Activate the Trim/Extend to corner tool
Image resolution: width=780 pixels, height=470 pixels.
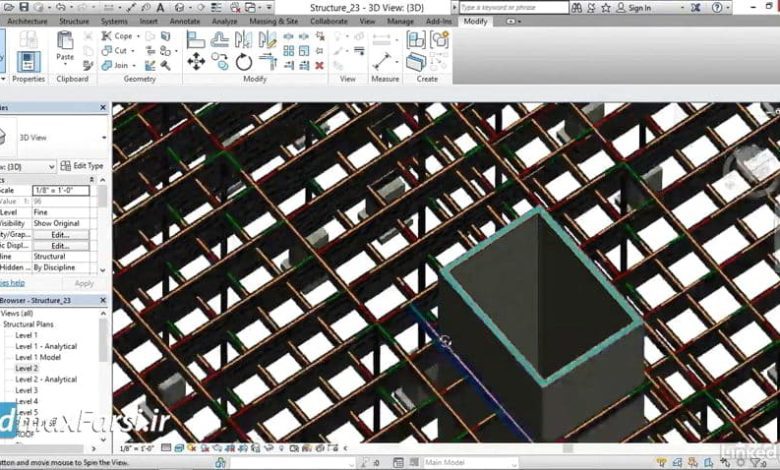(x=268, y=61)
